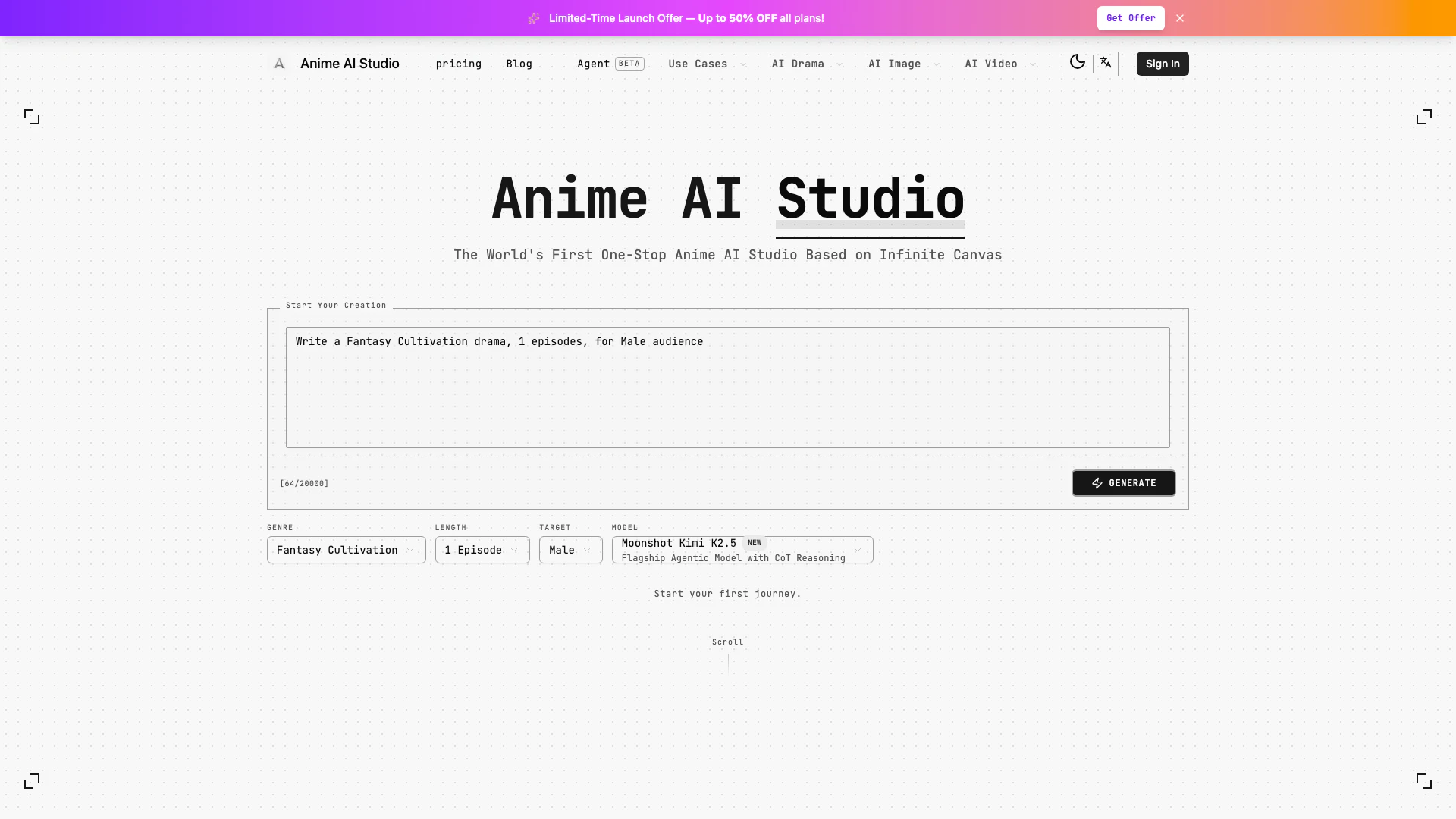Click the top-right corner bracket icon
The height and width of the screenshot is (819, 1456).
tap(1423, 117)
